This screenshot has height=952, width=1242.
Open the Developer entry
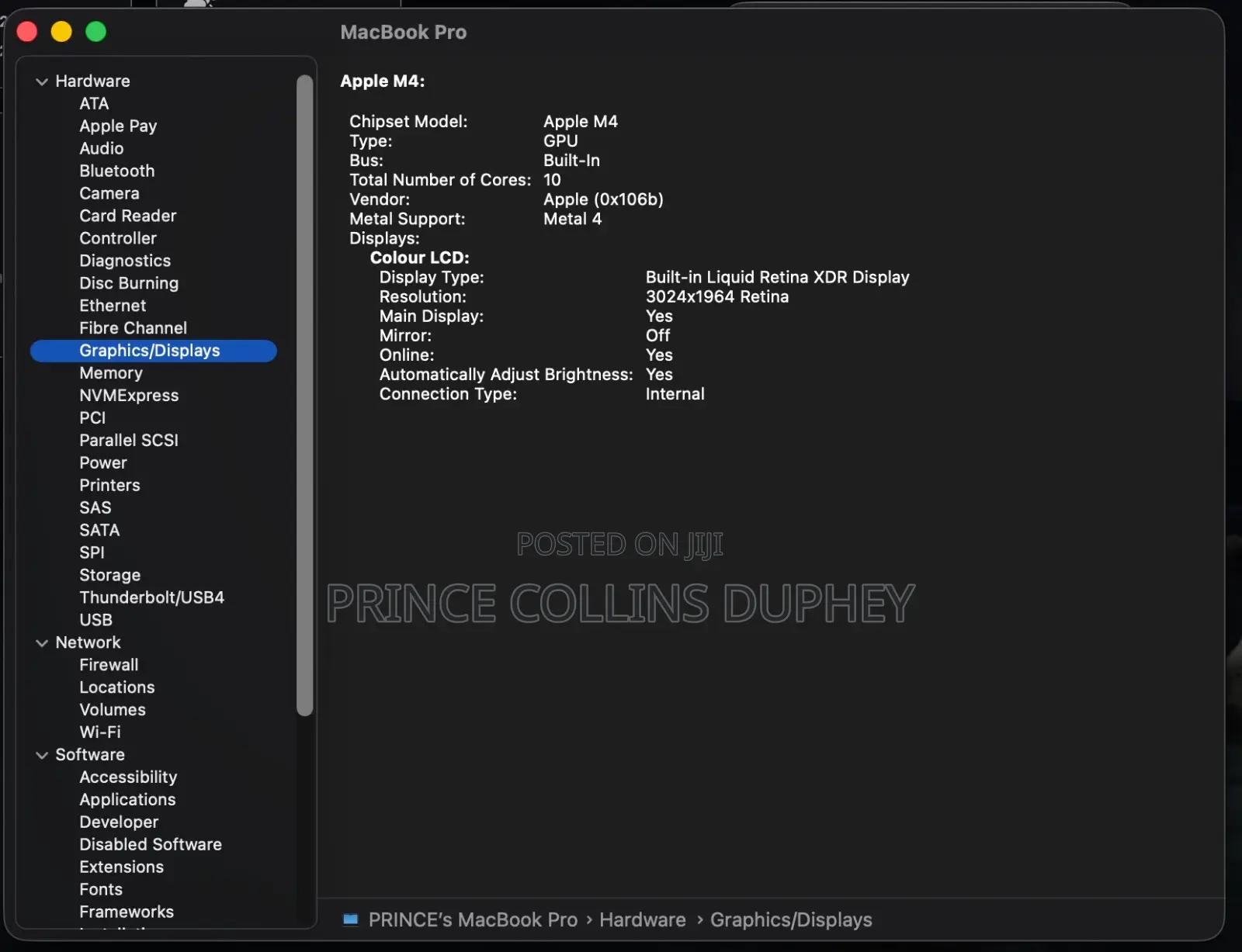click(119, 822)
